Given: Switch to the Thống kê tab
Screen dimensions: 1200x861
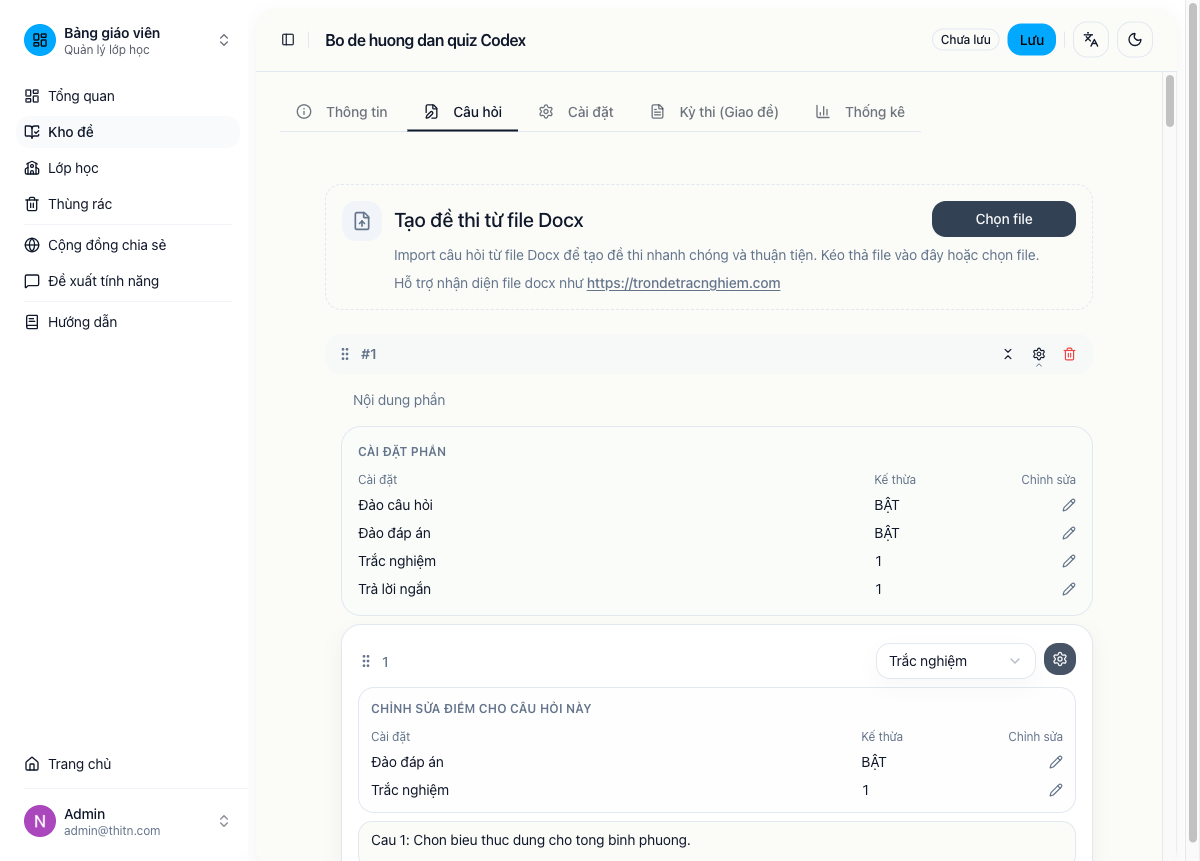Looking at the screenshot, I should click(860, 112).
